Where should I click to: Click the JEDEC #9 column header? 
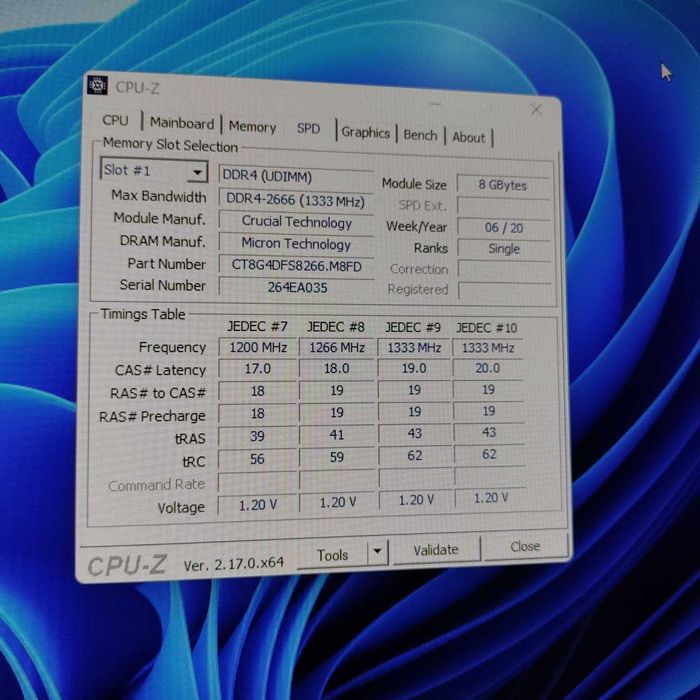tap(413, 328)
